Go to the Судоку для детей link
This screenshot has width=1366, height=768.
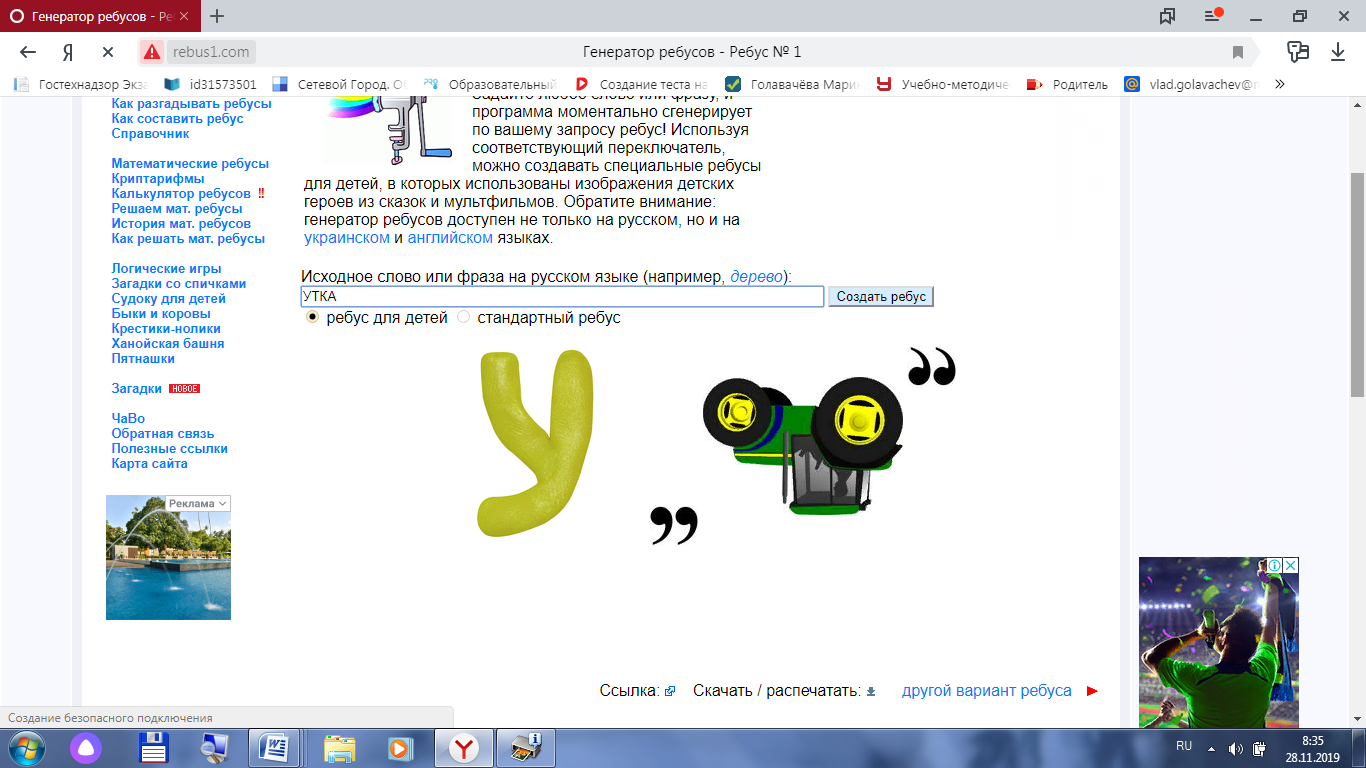(169, 298)
